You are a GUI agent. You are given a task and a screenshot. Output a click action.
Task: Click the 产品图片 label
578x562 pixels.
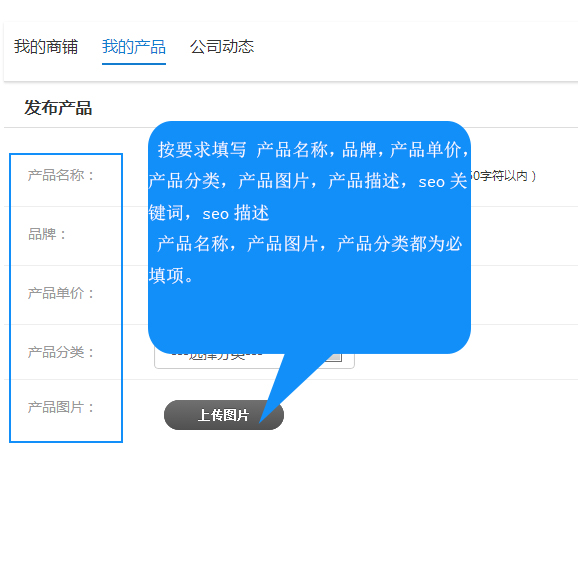(x=61, y=408)
